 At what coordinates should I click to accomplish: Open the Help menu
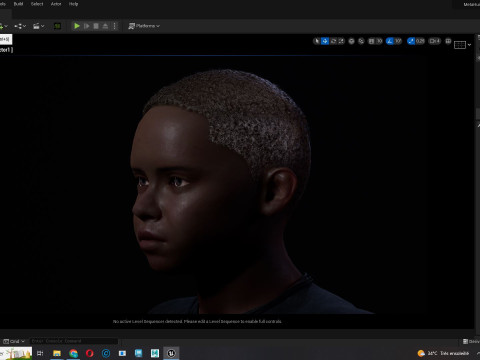coord(73,4)
